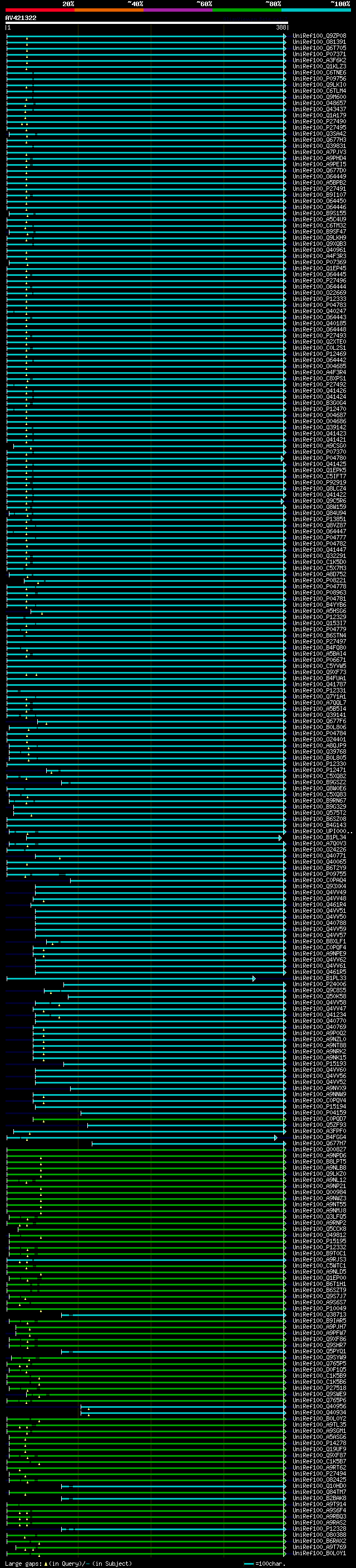The width and height of the screenshot is (356, 1568).
Task: Select the UniRef100_A5BPB2 label
Action: (x=319, y=182)
